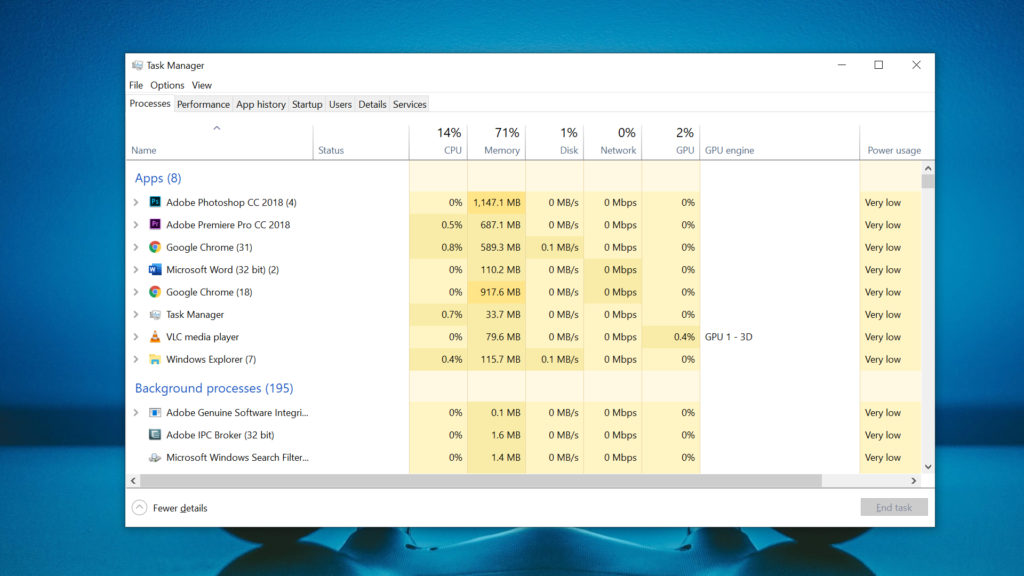This screenshot has width=1024, height=576.
Task: Open the View menu
Action: [x=202, y=85]
